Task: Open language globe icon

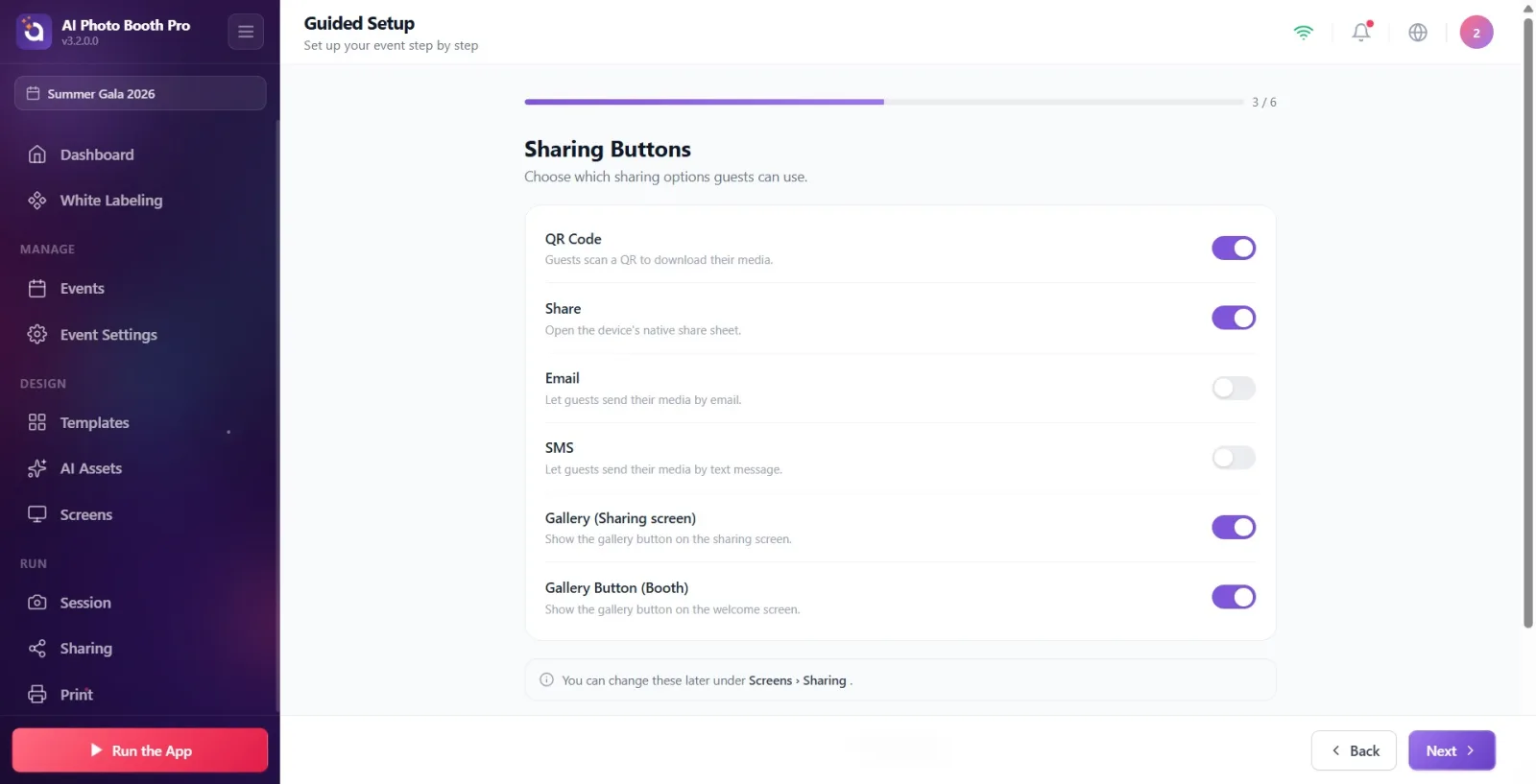Action: [x=1418, y=32]
